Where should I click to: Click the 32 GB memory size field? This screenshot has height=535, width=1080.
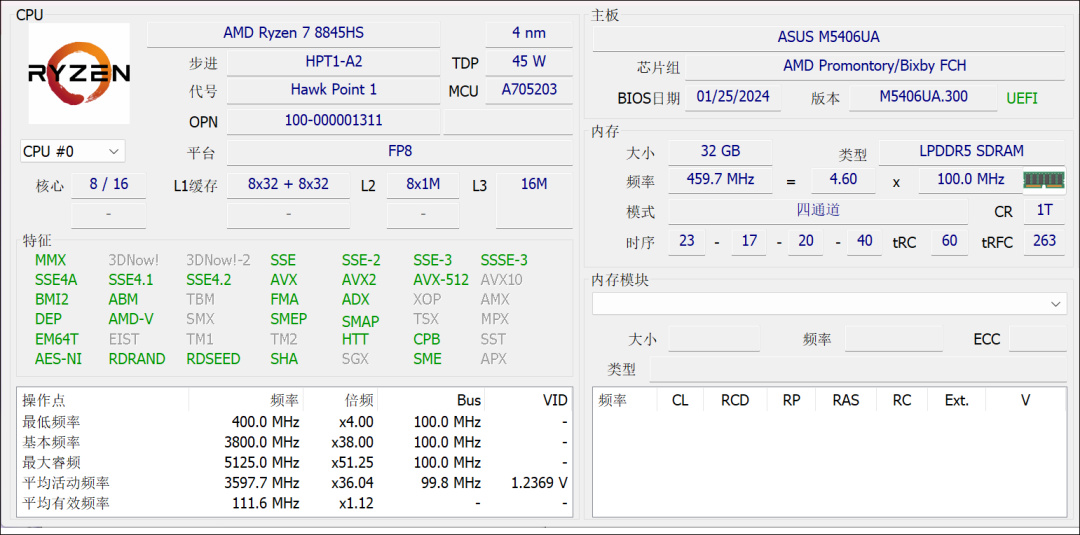[720, 151]
